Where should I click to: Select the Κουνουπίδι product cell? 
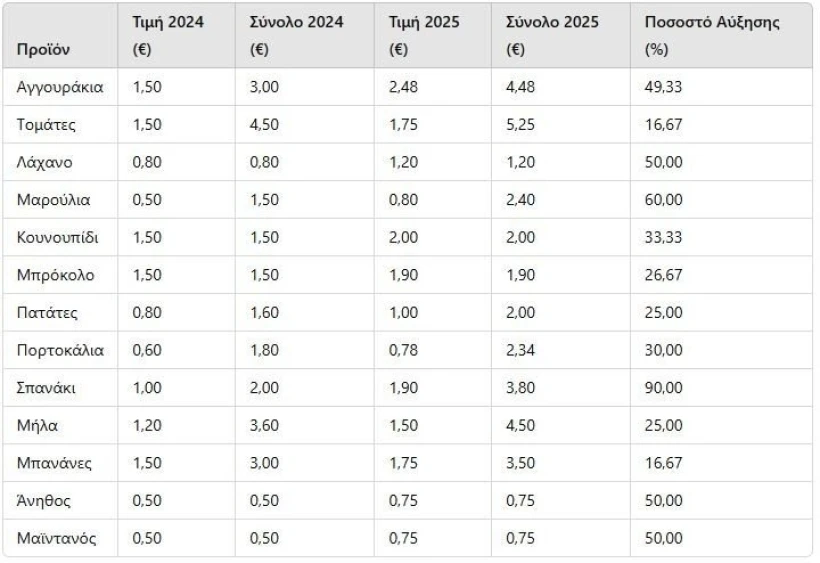click(x=58, y=237)
